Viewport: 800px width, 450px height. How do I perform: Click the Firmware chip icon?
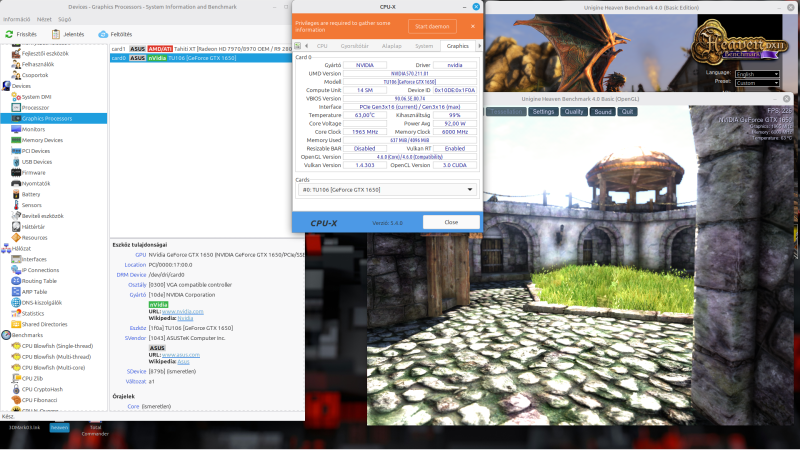pos(16,172)
